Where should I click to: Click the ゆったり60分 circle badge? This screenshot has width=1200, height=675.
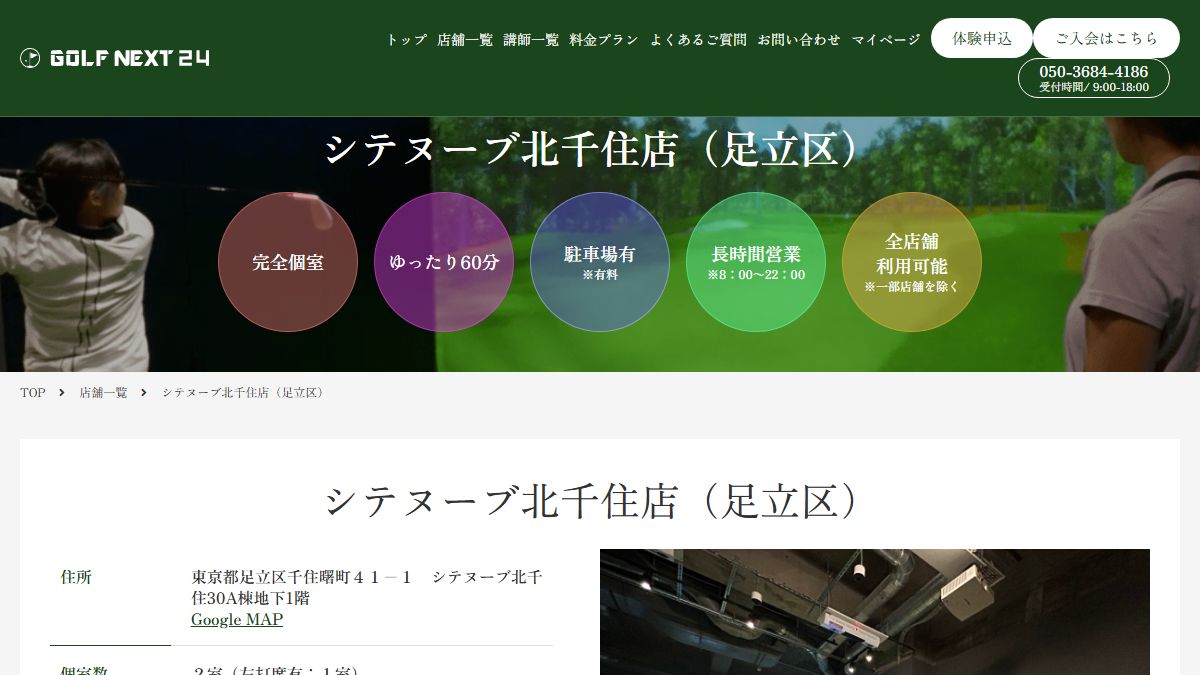click(x=444, y=262)
